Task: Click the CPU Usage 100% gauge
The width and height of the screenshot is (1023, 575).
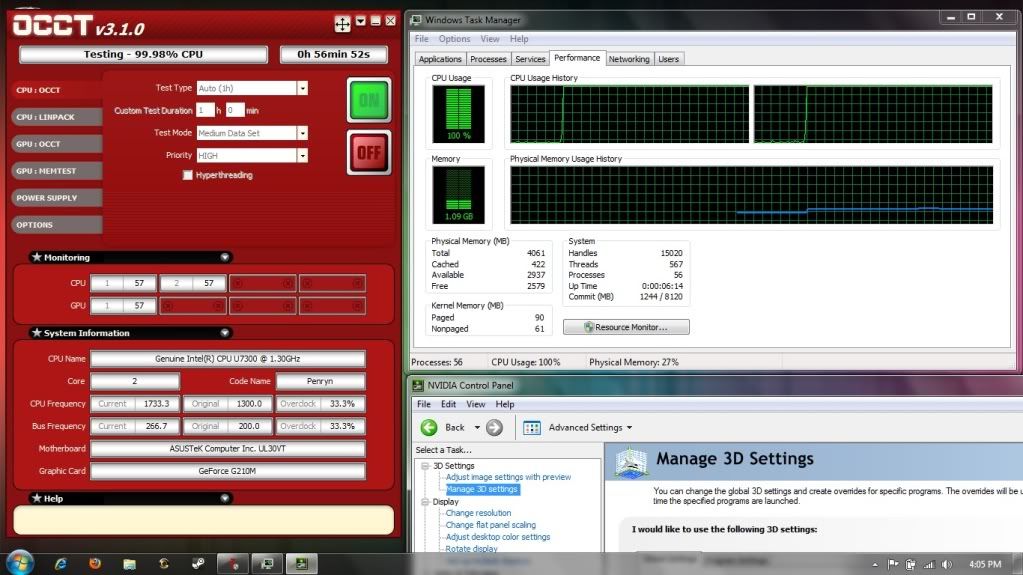Action: pyautogui.click(x=458, y=114)
